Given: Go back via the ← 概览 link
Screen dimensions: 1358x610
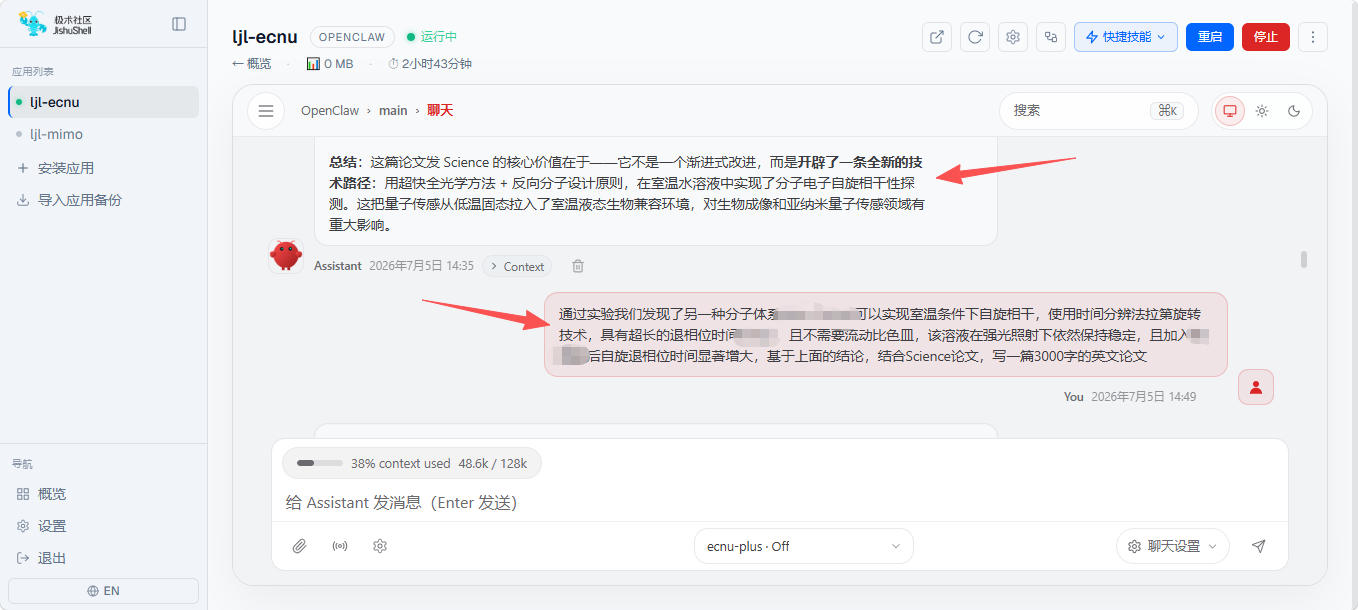Looking at the screenshot, I should coord(252,64).
